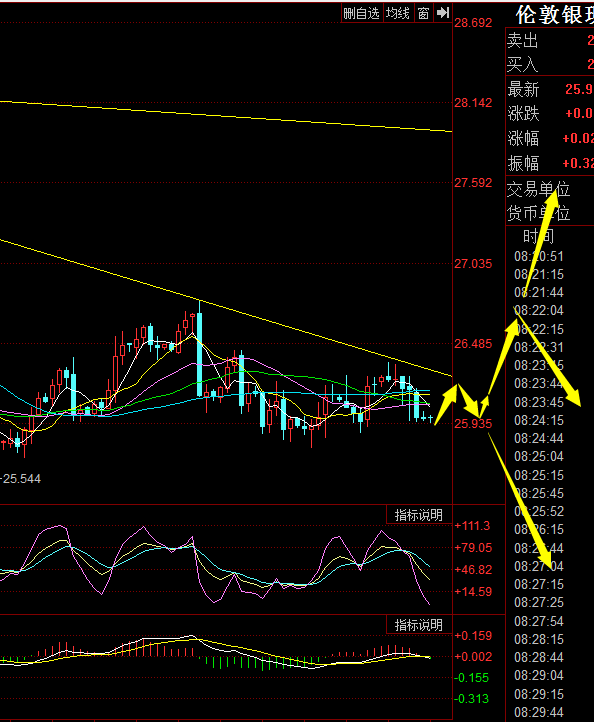Image resolution: width=594 pixels, height=722 pixels.
Task: Select the 08:24:44 tick row
Action: pos(539,438)
